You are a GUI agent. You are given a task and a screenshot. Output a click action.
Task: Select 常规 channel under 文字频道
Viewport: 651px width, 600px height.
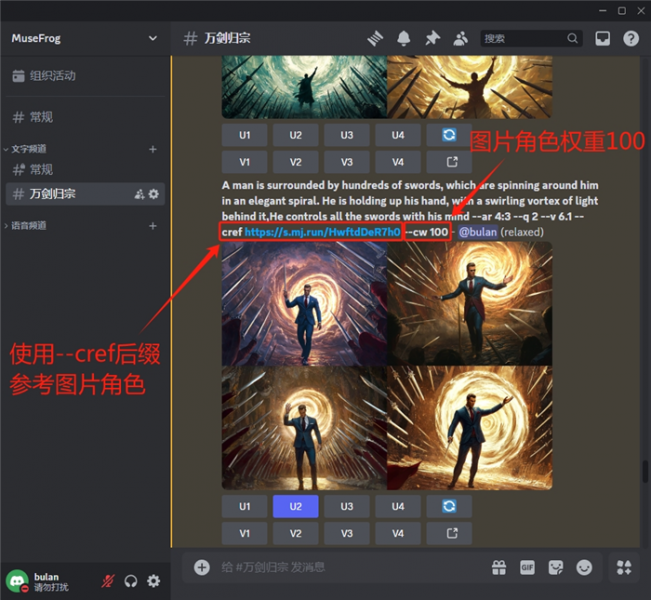pyautogui.click(x=85, y=169)
